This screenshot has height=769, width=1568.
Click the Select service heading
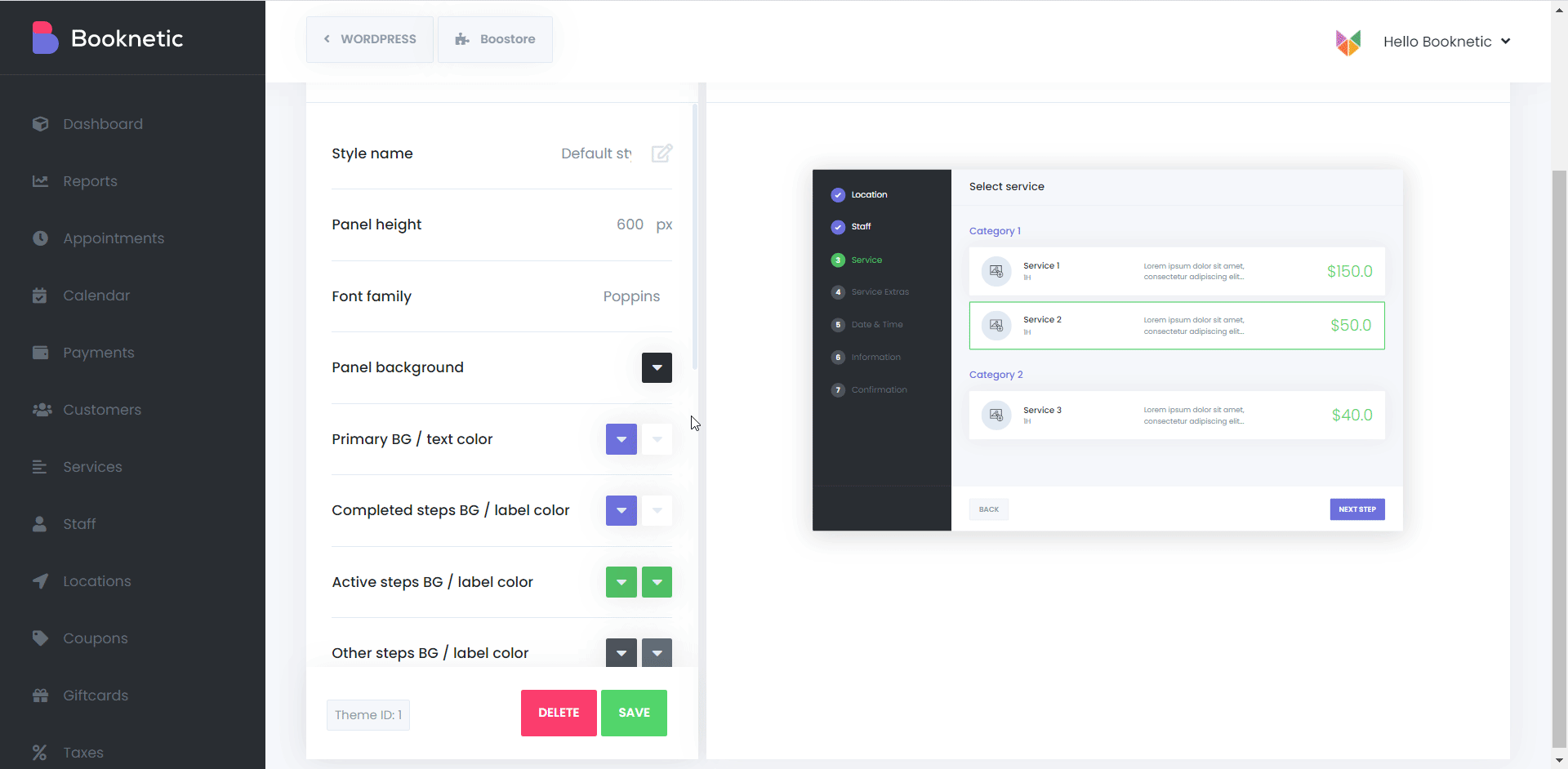pos(1007,187)
